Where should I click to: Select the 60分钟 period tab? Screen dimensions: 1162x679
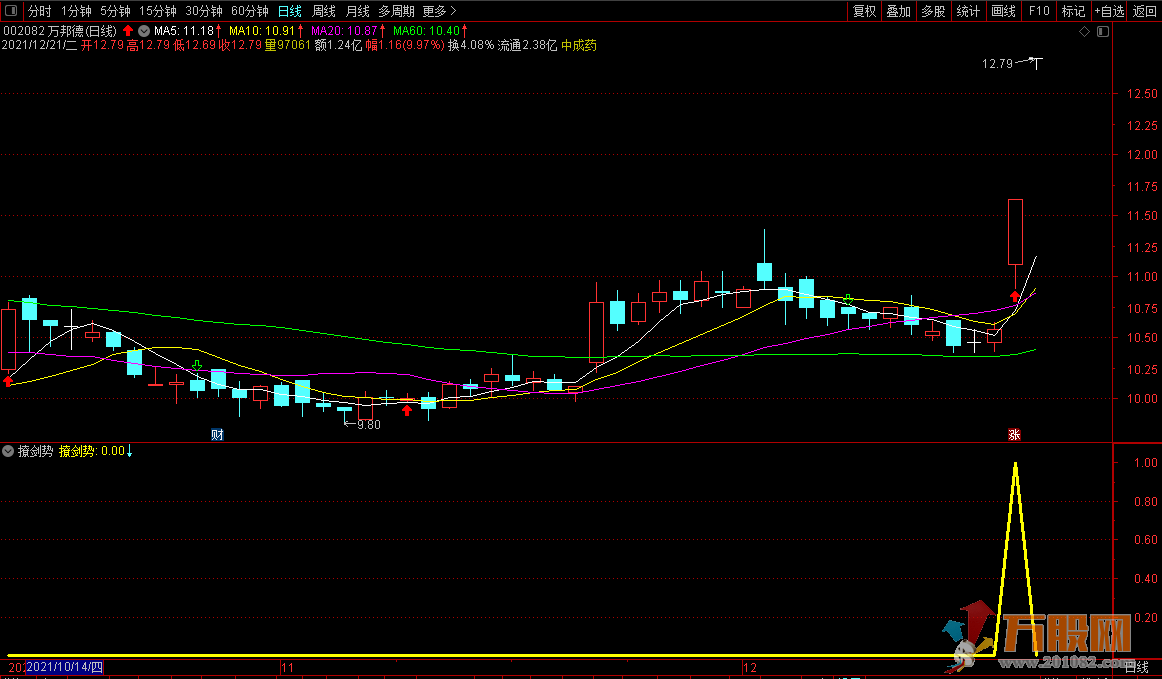[249, 11]
